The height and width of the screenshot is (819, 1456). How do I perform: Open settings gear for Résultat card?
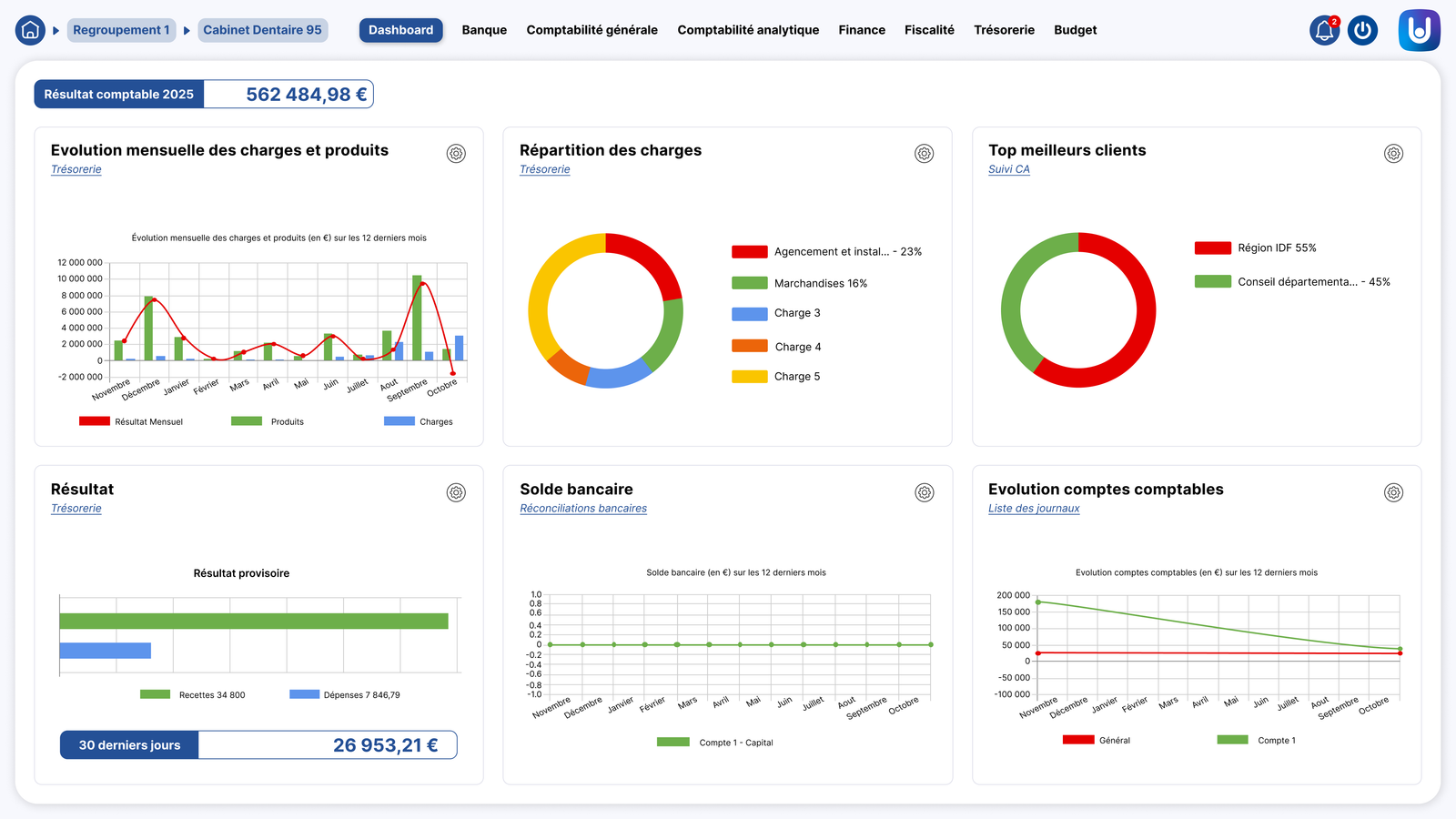[456, 492]
